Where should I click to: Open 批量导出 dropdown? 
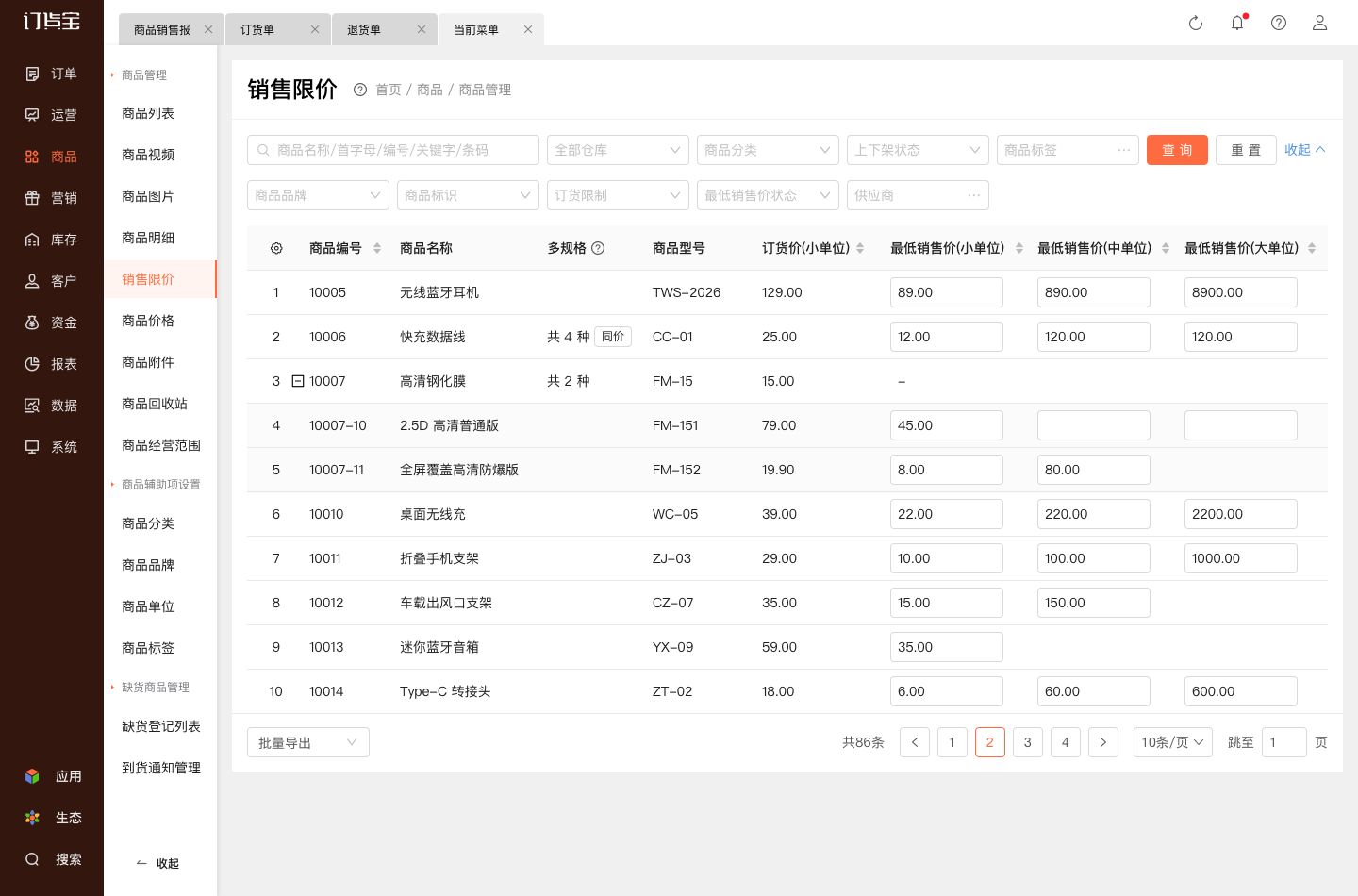(x=308, y=742)
